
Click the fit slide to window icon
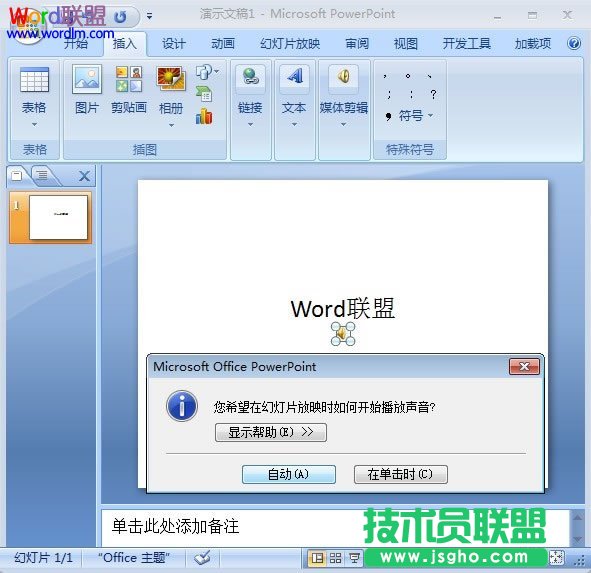tap(557, 558)
